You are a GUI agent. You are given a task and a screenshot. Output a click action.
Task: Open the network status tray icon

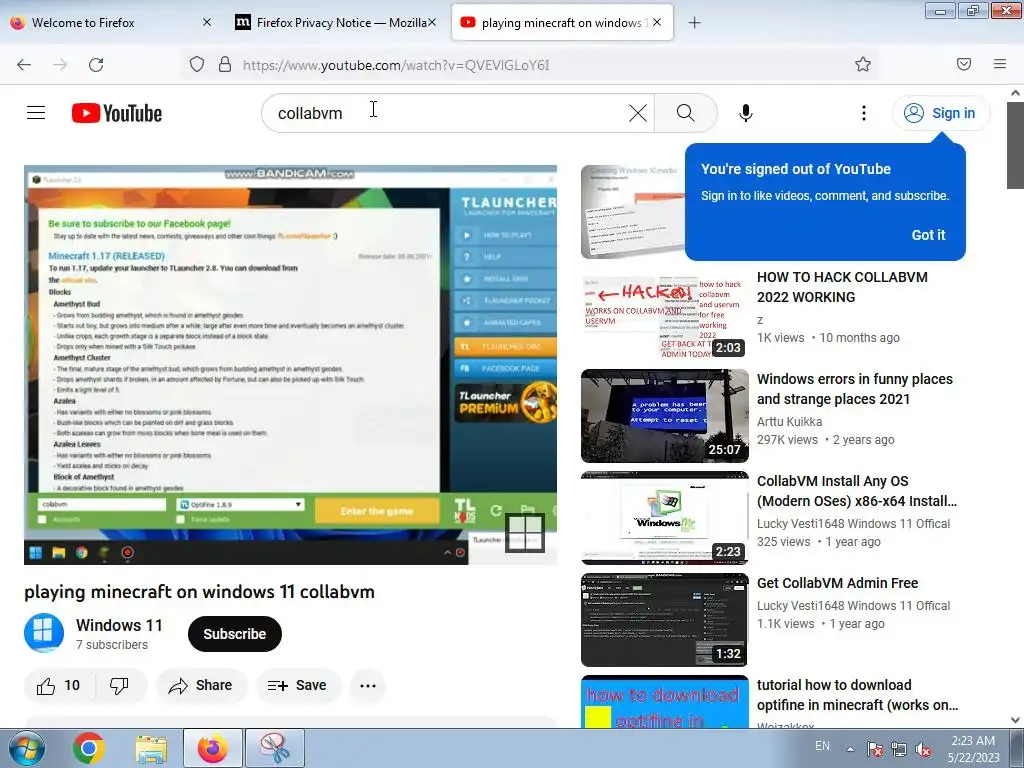[x=899, y=749]
